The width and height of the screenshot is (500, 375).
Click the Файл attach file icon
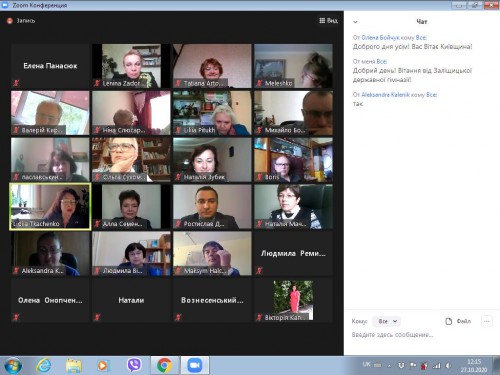(449, 321)
